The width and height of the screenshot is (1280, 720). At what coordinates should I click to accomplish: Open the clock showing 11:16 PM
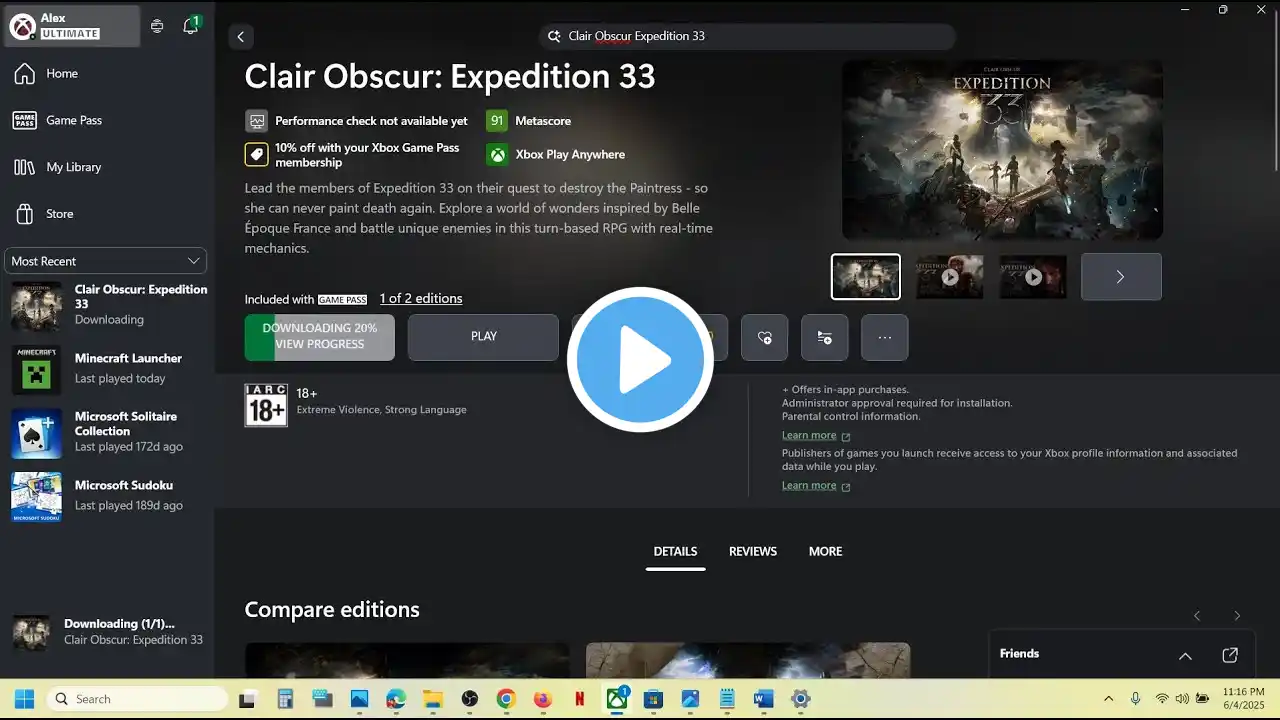(1243, 699)
